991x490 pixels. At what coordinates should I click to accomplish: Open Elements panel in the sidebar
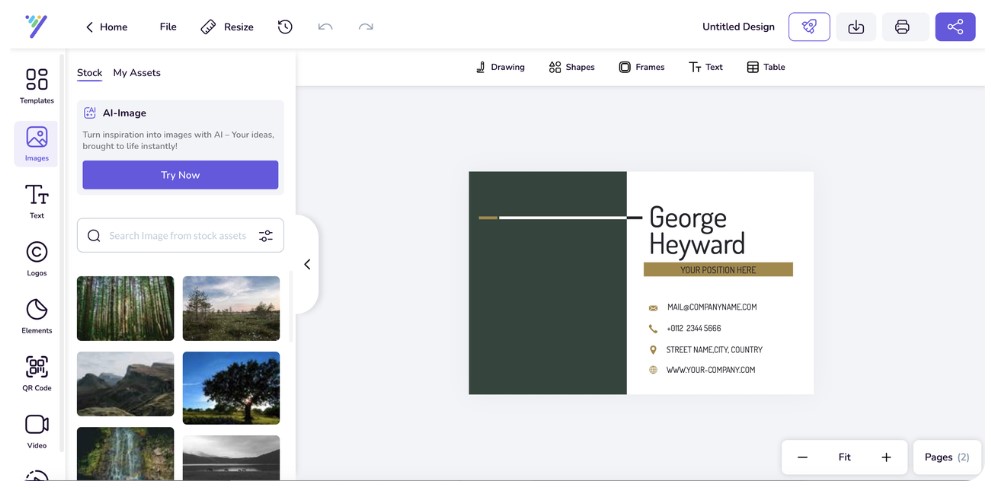coord(37,316)
